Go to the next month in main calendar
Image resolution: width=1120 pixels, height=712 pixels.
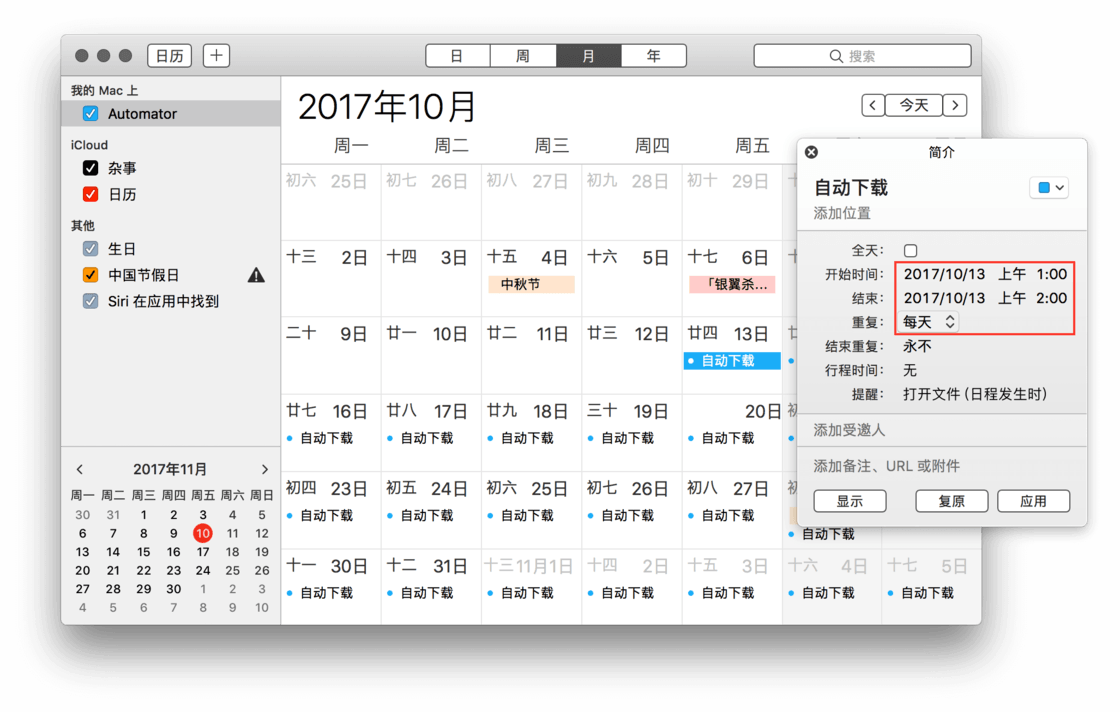(955, 105)
